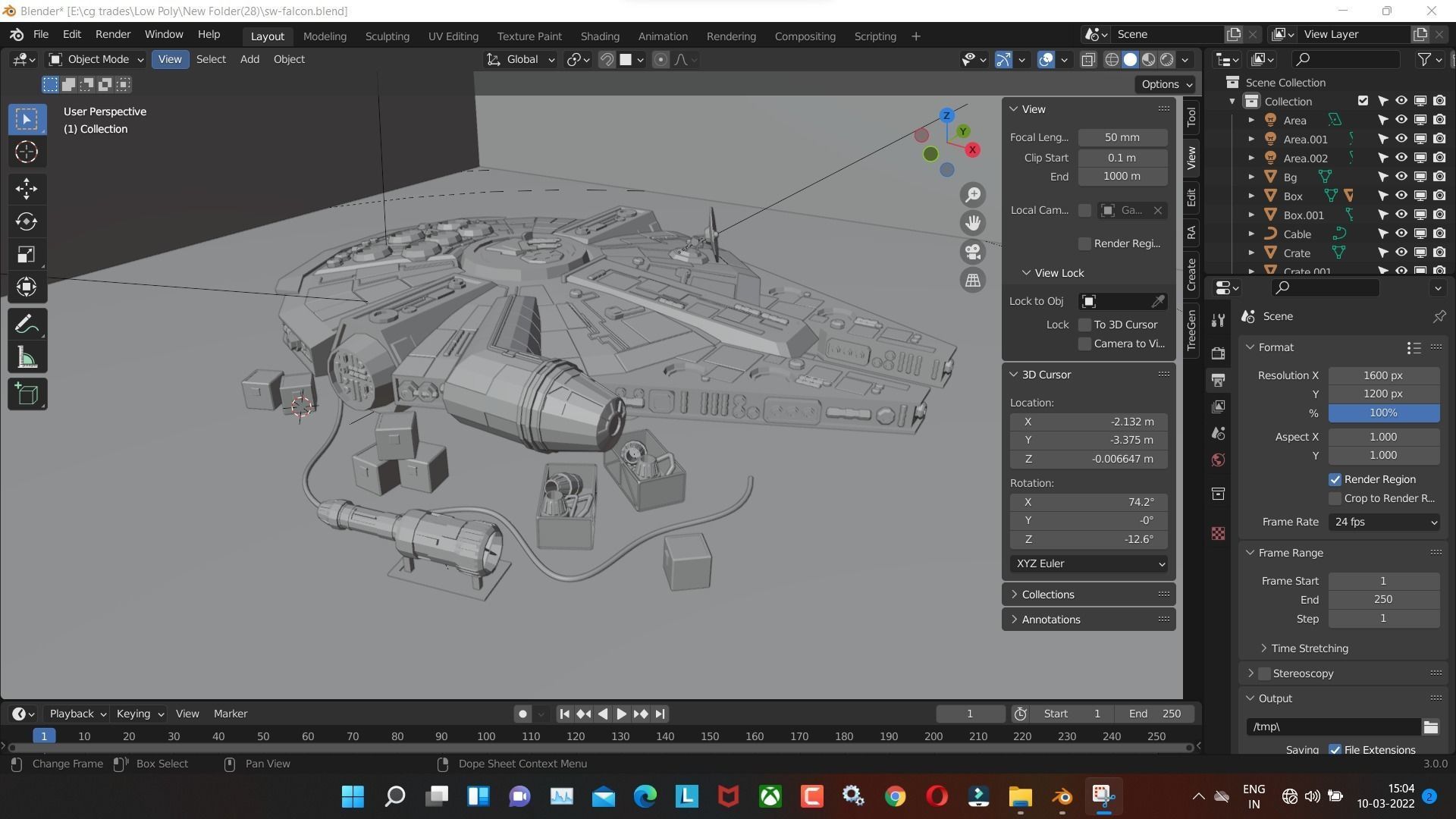1456x819 pixels.
Task: Adjust the resolution percentage 100% slider
Action: click(1383, 413)
